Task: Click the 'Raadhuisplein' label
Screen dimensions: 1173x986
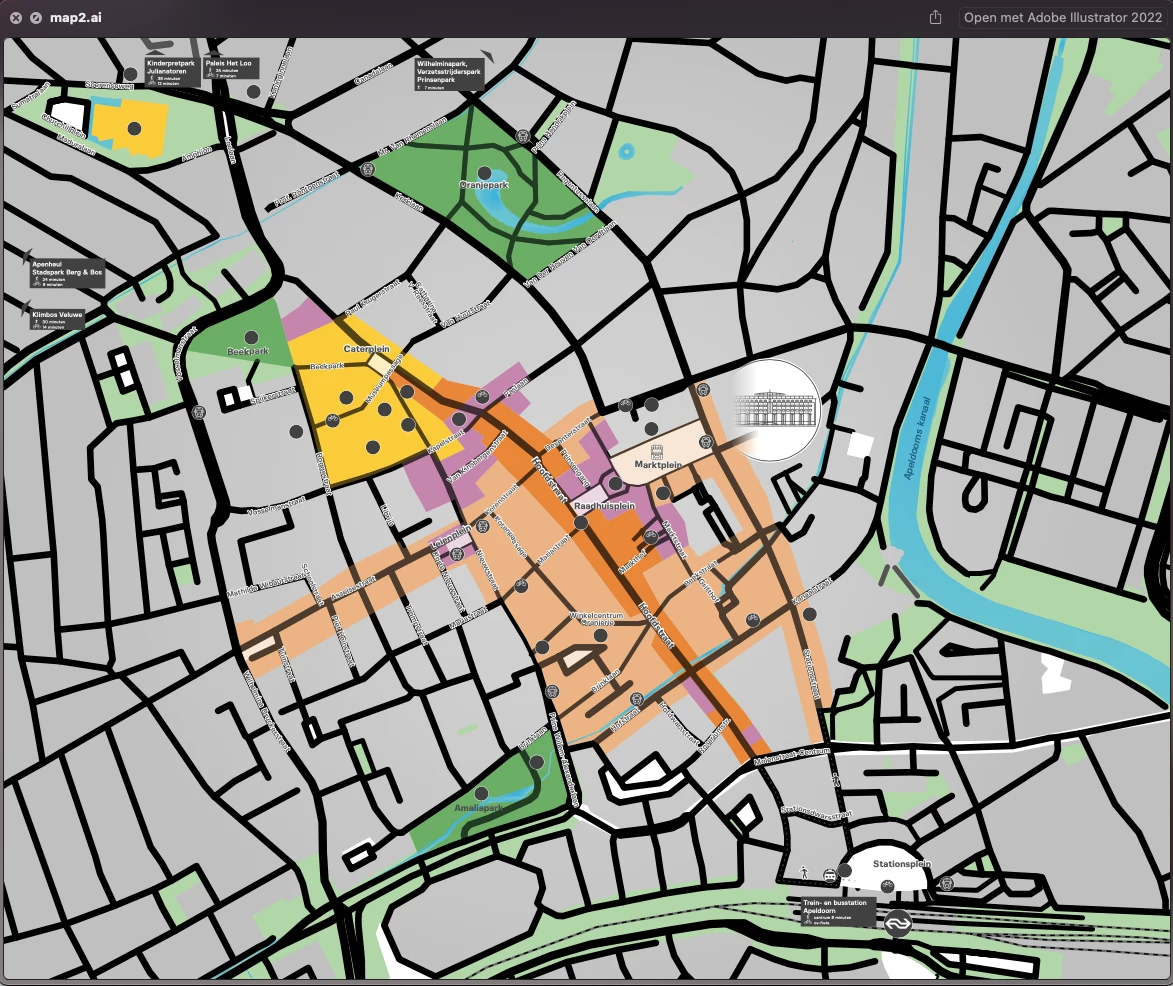Action: (604, 506)
